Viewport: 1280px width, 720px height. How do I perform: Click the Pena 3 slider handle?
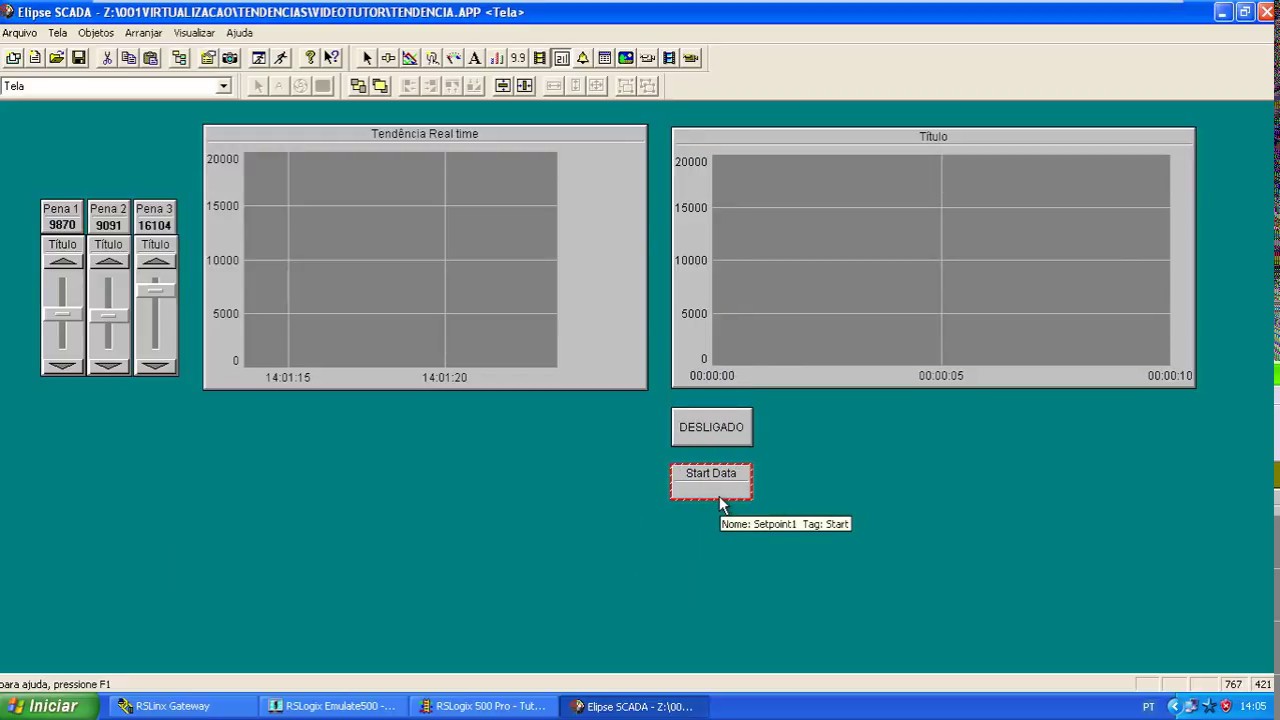tap(155, 290)
